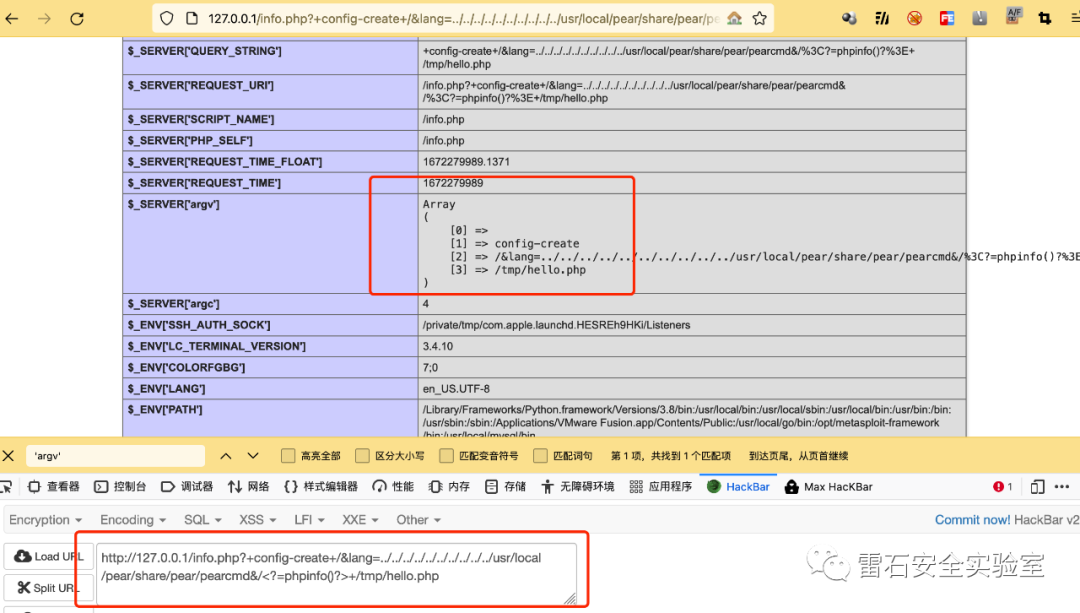Toggle the devtools dock layout icon

tap(1037, 487)
